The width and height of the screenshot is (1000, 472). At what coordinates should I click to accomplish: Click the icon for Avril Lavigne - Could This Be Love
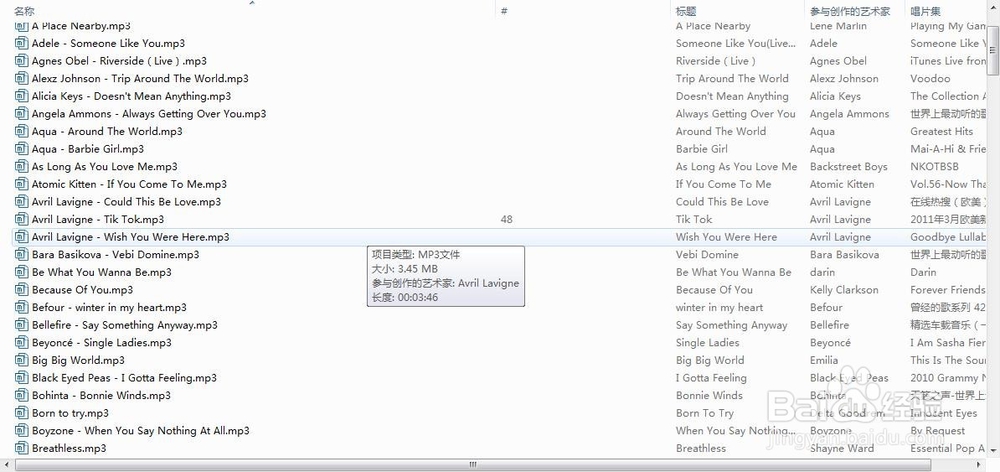[22, 202]
